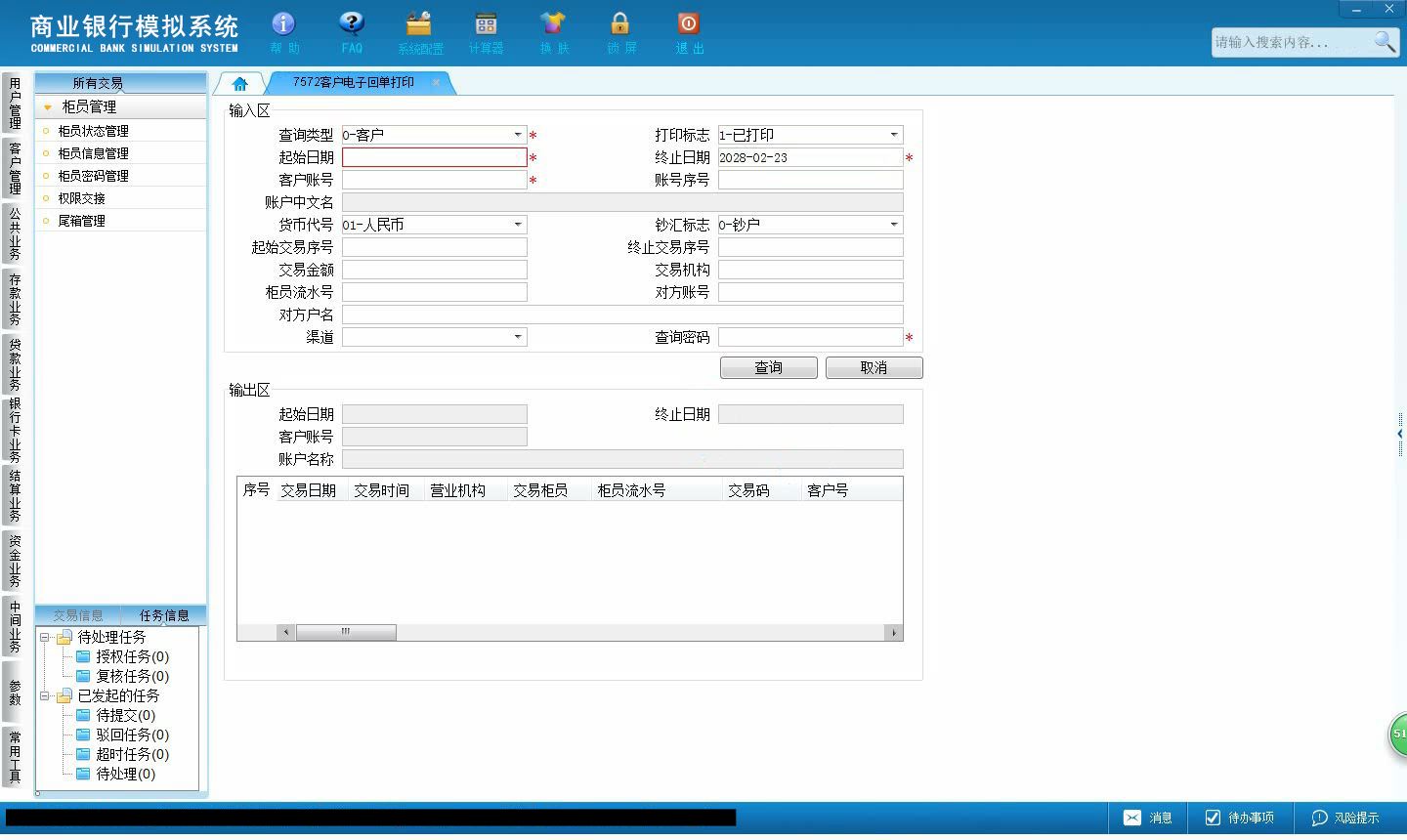Open 柜员密码管理 menu item

93,176
